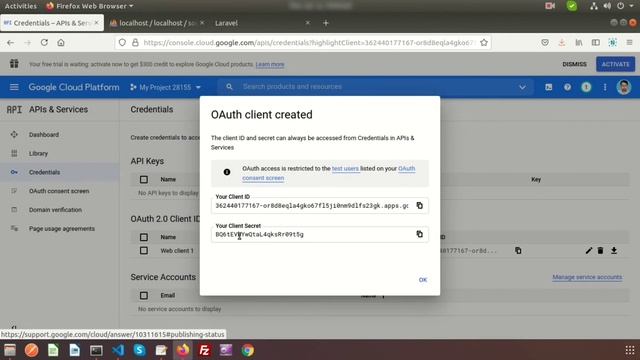Go to Firefox home page
The width and height of the screenshot is (640, 360).
(61, 42)
